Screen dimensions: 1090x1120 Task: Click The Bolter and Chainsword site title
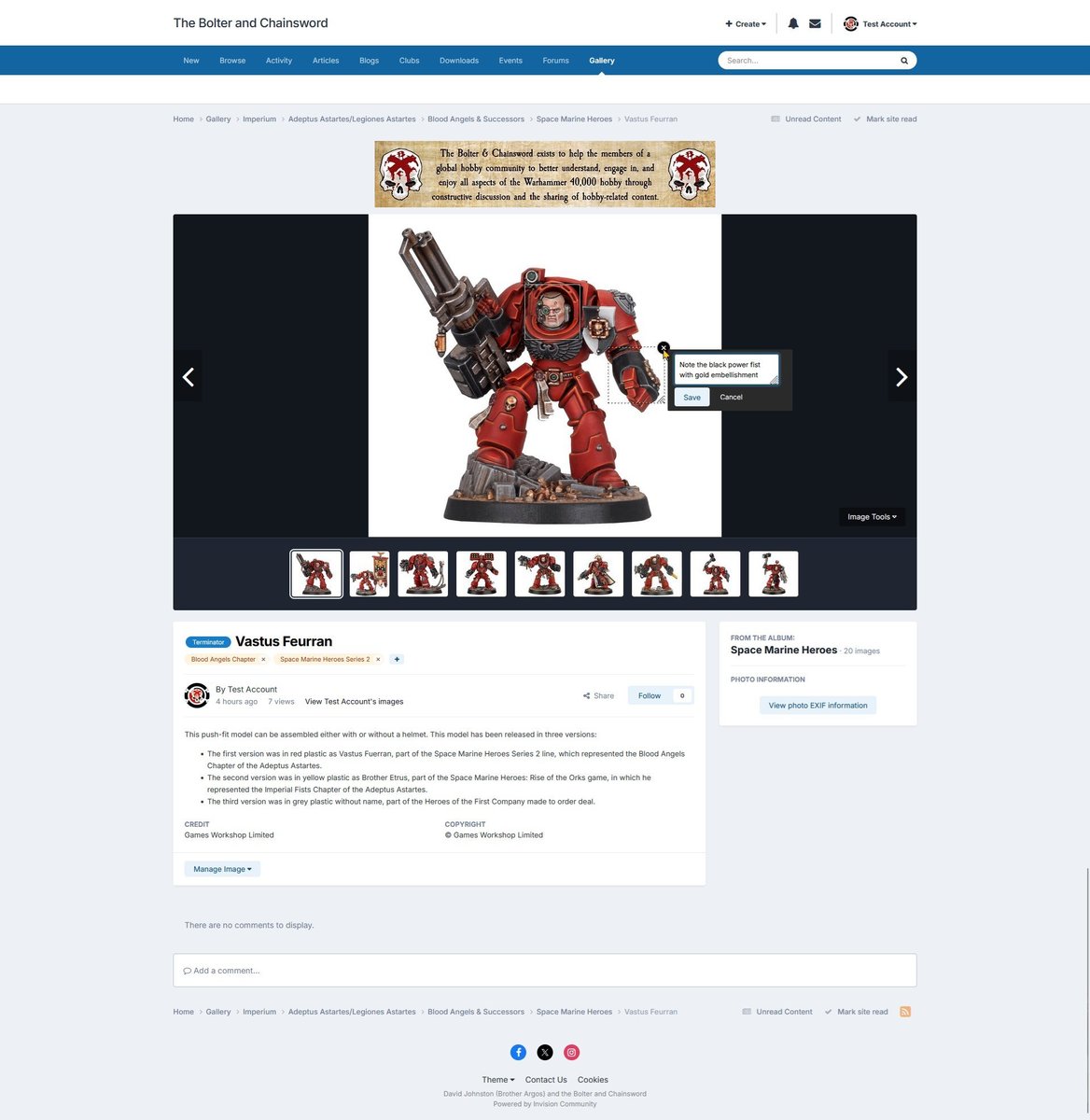point(250,23)
